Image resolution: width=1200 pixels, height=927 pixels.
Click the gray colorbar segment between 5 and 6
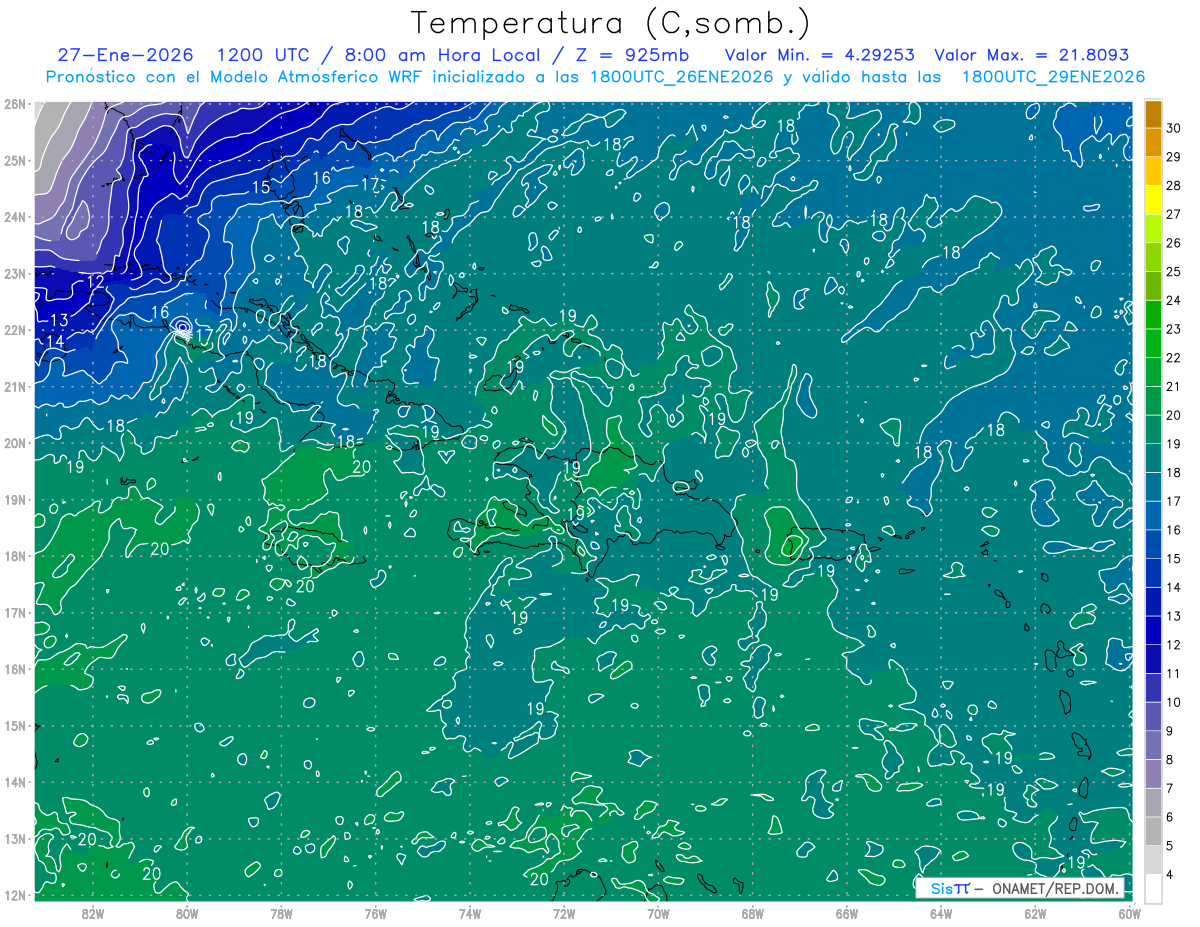tap(1153, 831)
